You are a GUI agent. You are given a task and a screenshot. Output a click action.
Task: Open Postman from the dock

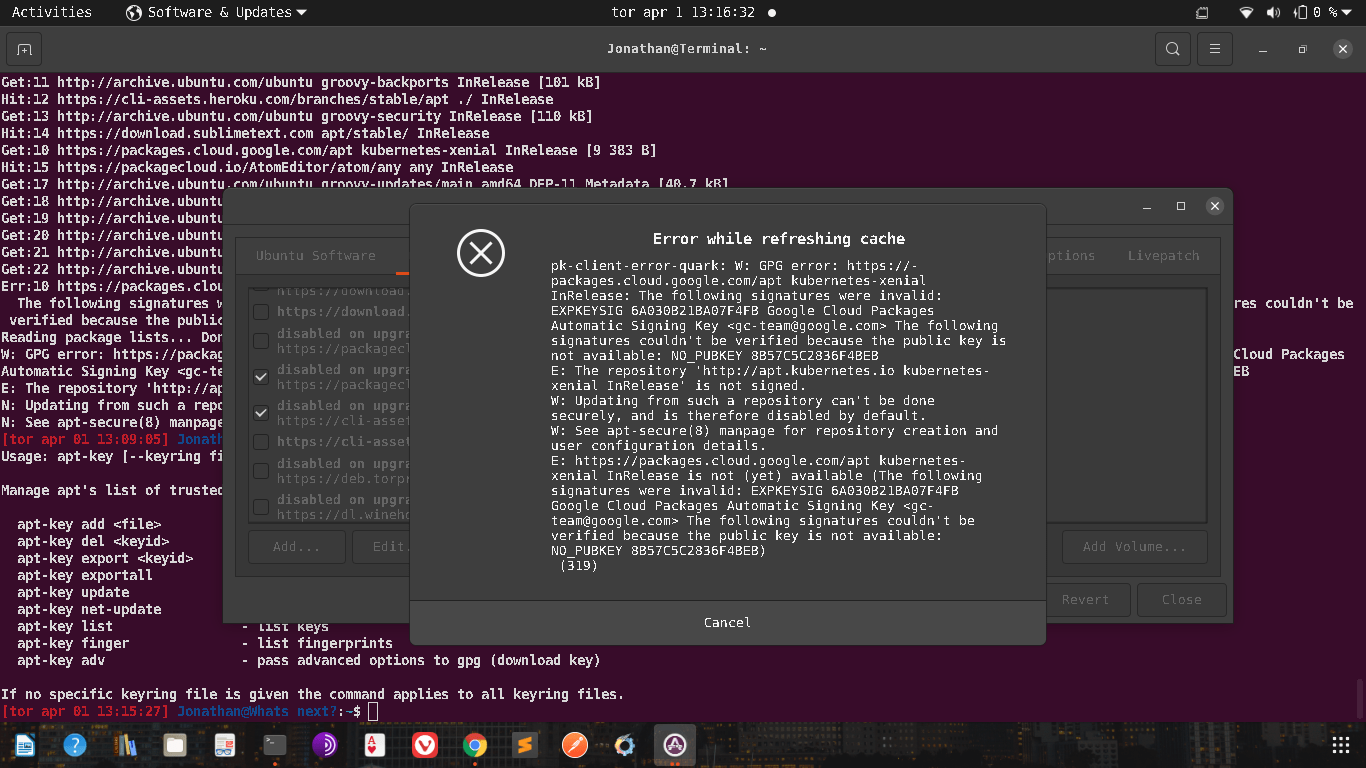(x=575, y=745)
